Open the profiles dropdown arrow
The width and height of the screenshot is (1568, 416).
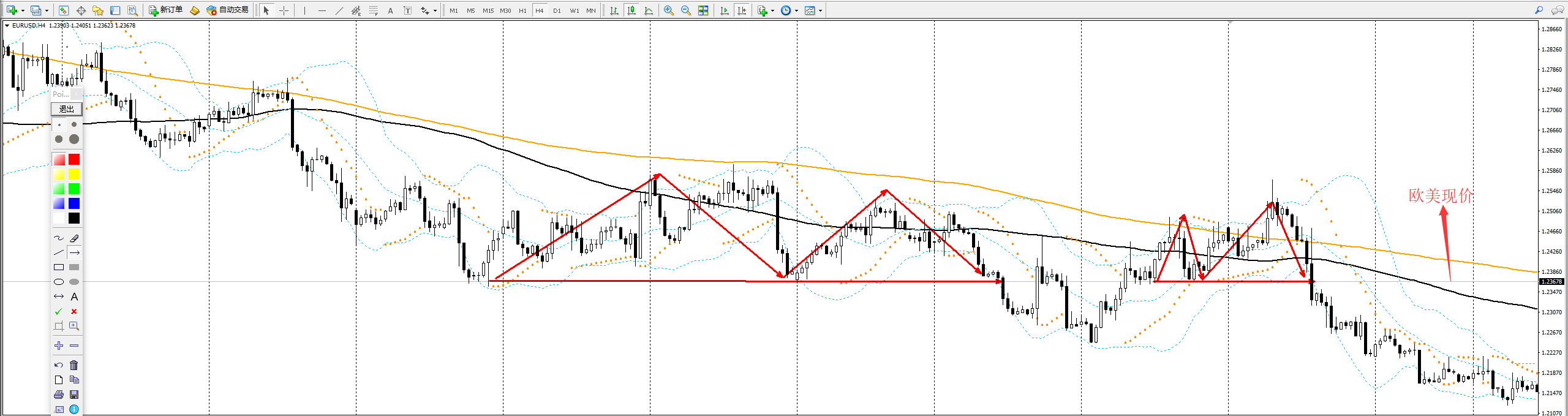click(x=47, y=10)
